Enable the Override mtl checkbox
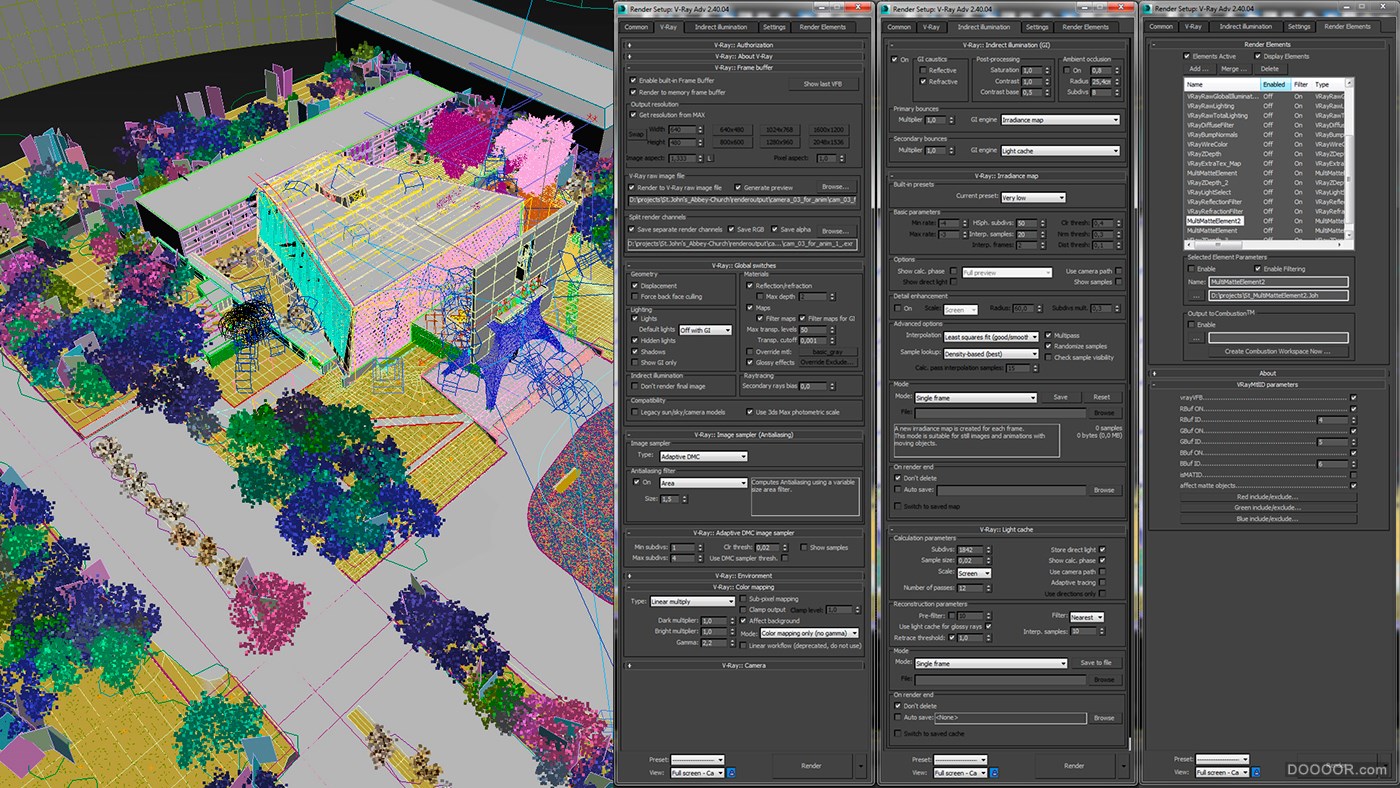The width and height of the screenshot is (1400, 788). click(749, 351)
